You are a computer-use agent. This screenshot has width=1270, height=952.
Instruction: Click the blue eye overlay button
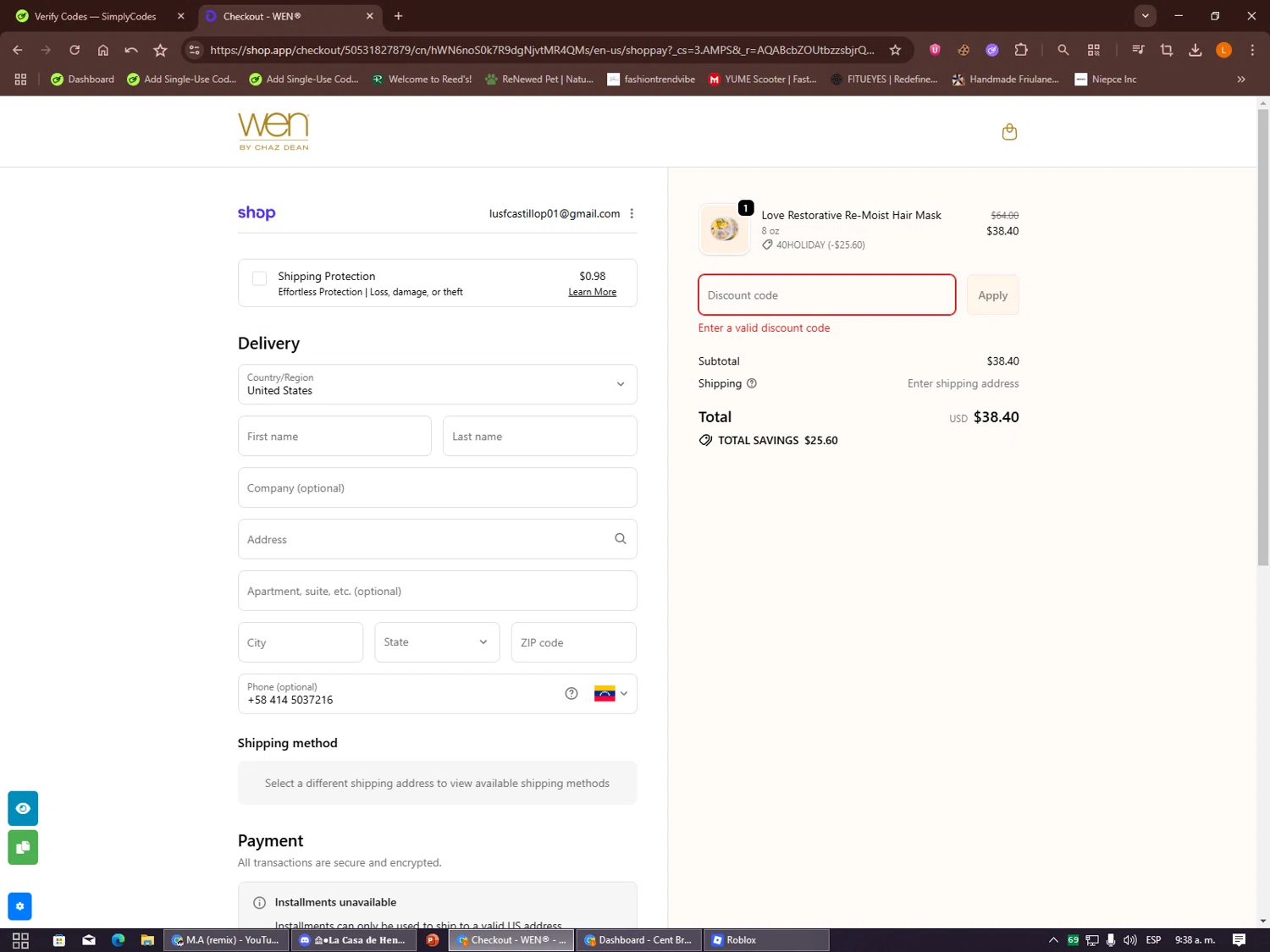pyautogui.click(x=23, y=808)
